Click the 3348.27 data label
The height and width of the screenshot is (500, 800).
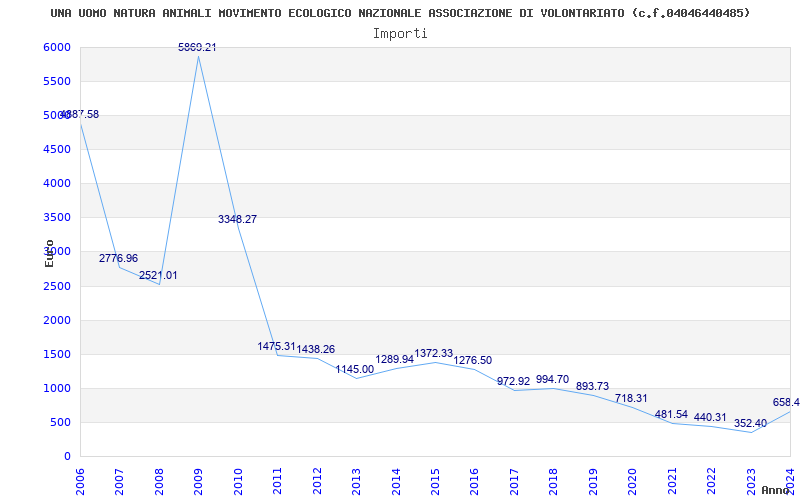[237, 219]
